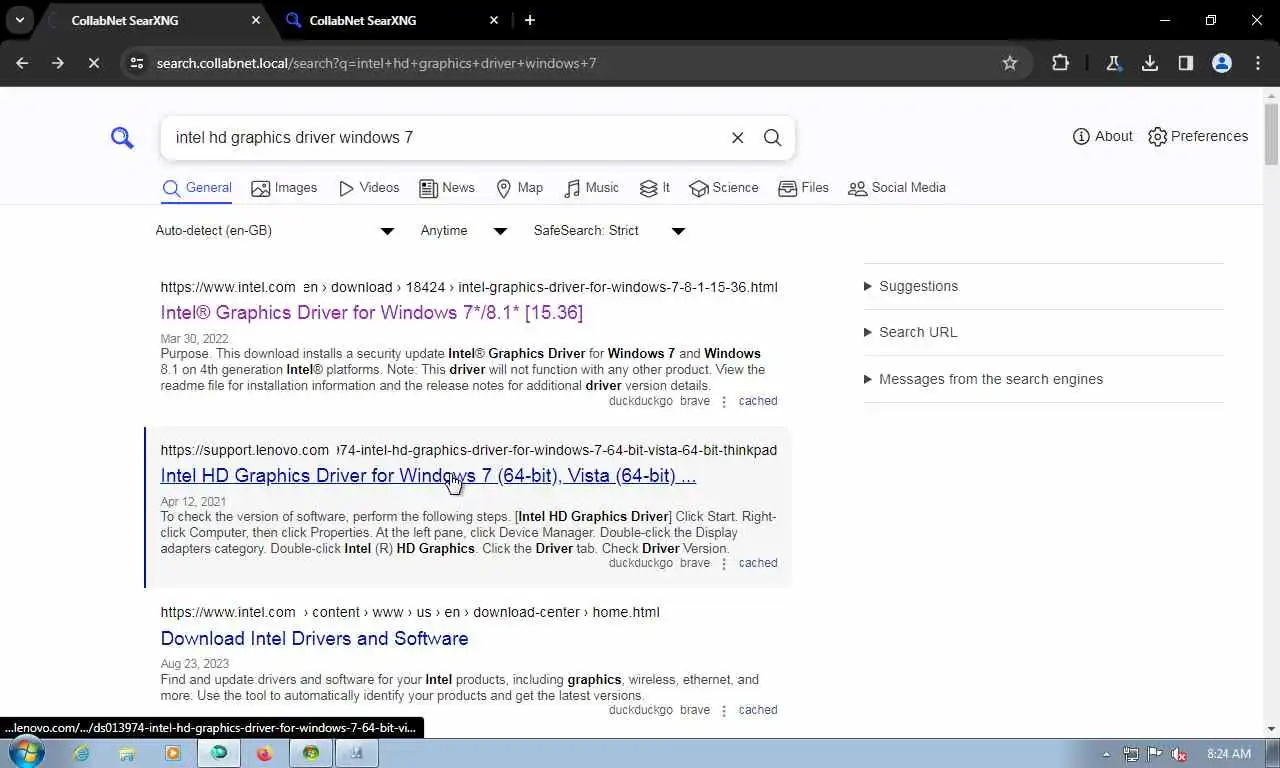1280x768 pixels.
Task: Open Firefox from the taskbar
Action: [x=264, y=754]
